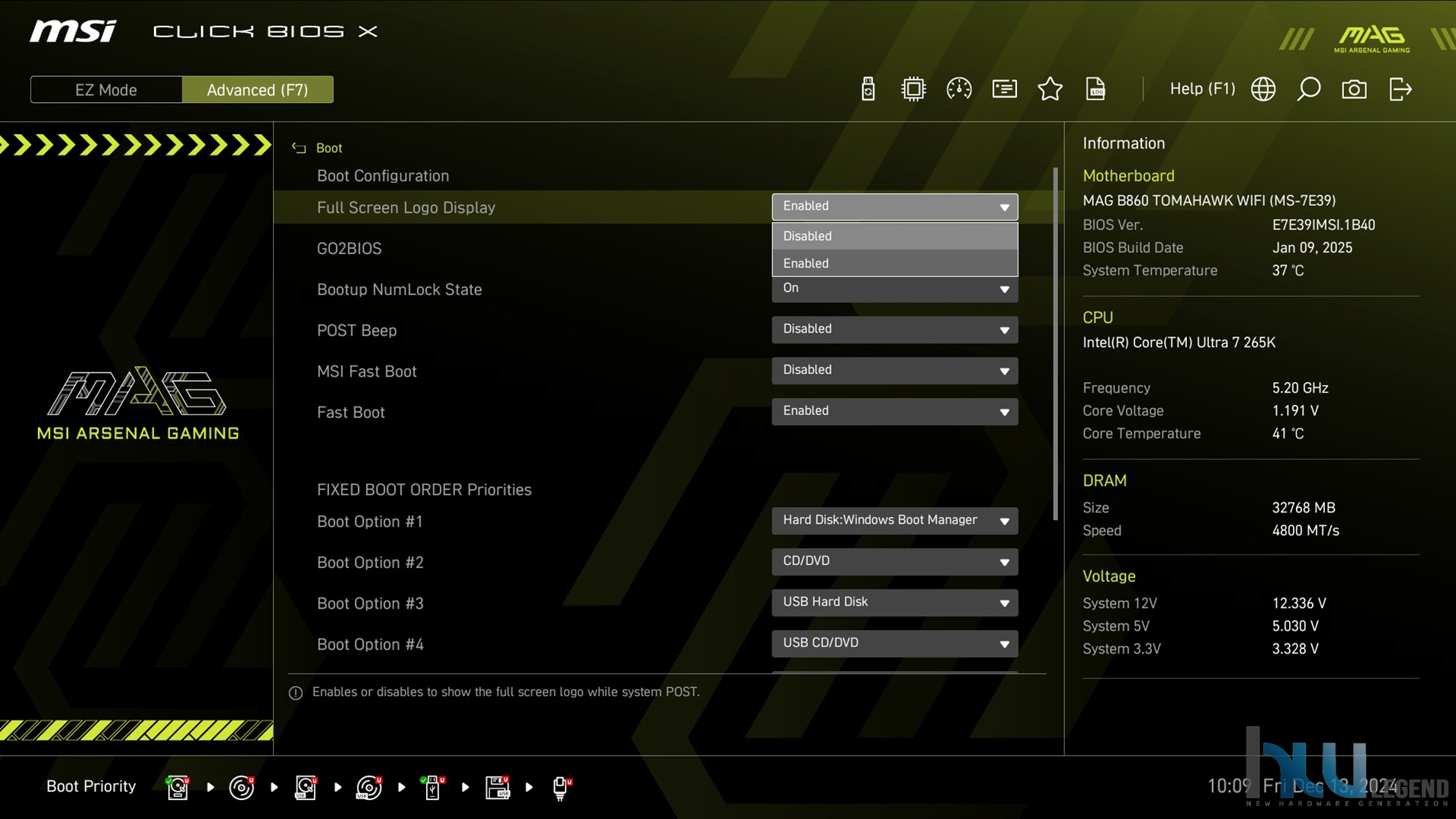Open Help (F1)
This screenshot has height=819, width=1456.
click(1202, 89)
